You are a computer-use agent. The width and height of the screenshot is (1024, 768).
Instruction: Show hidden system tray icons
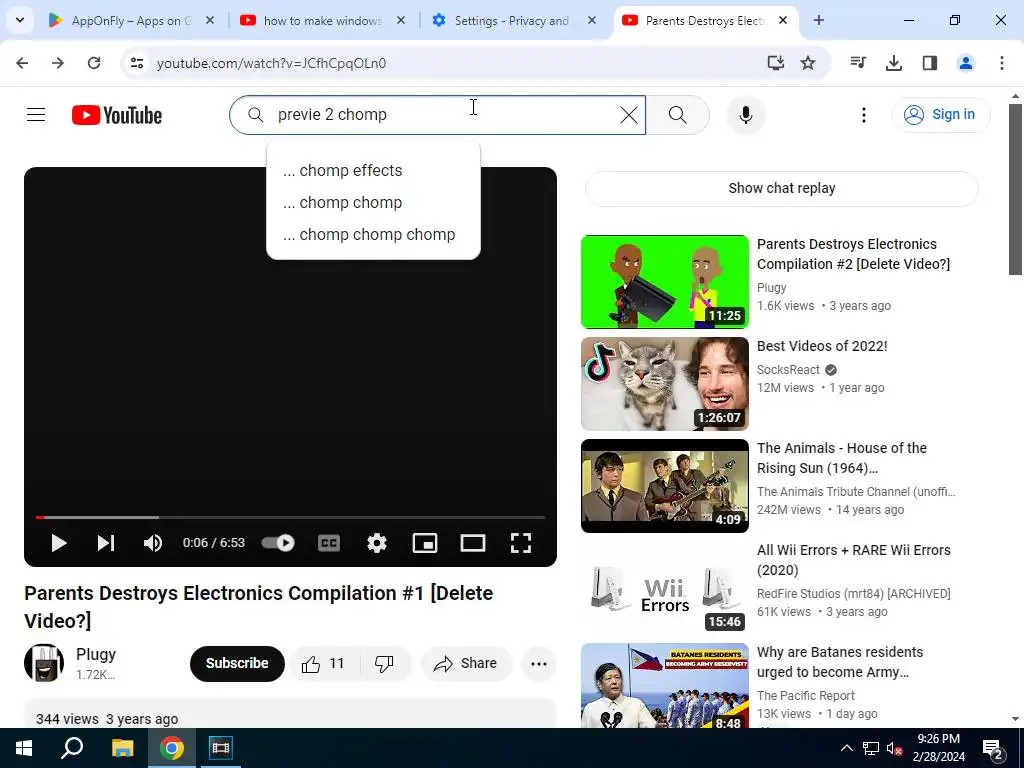click(846, 748)
